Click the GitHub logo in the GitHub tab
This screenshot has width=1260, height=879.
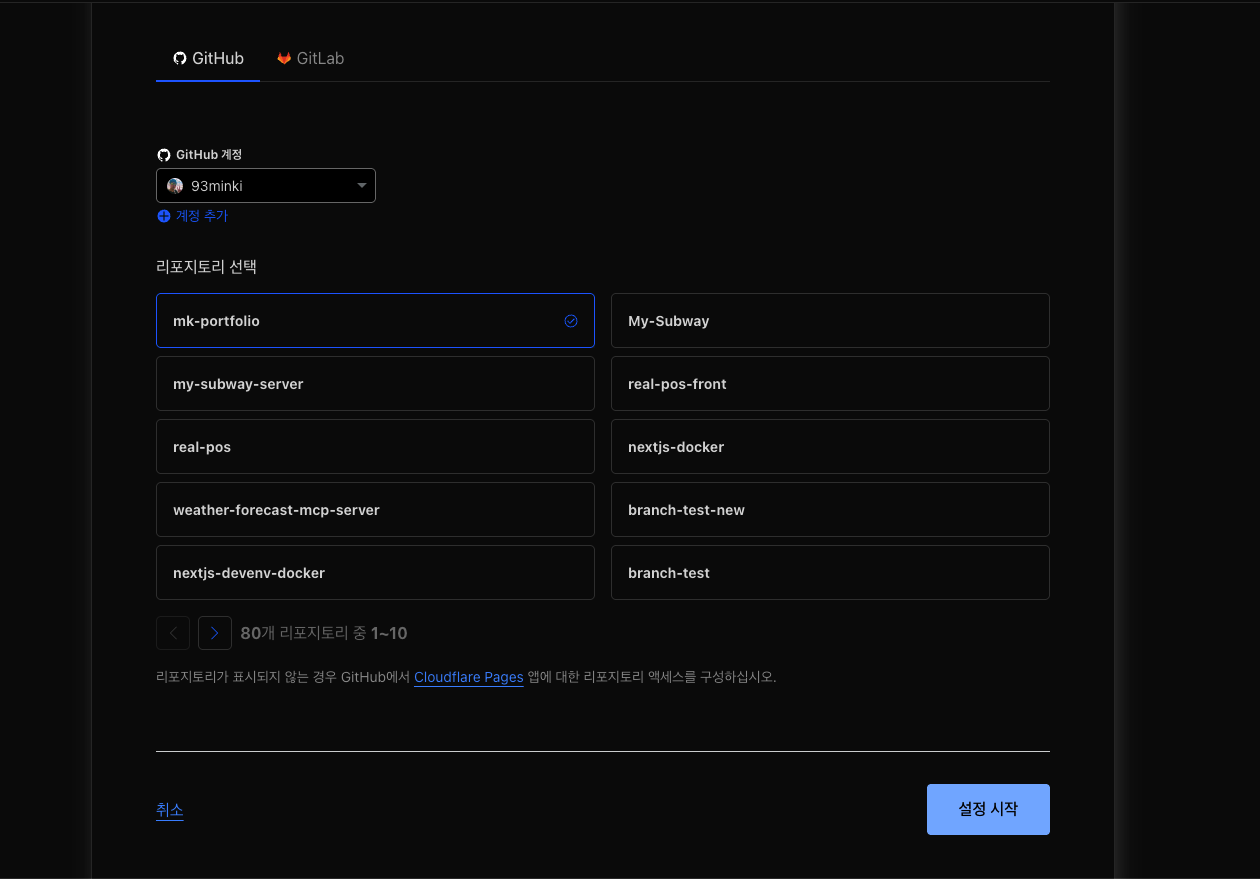(180, 59)
